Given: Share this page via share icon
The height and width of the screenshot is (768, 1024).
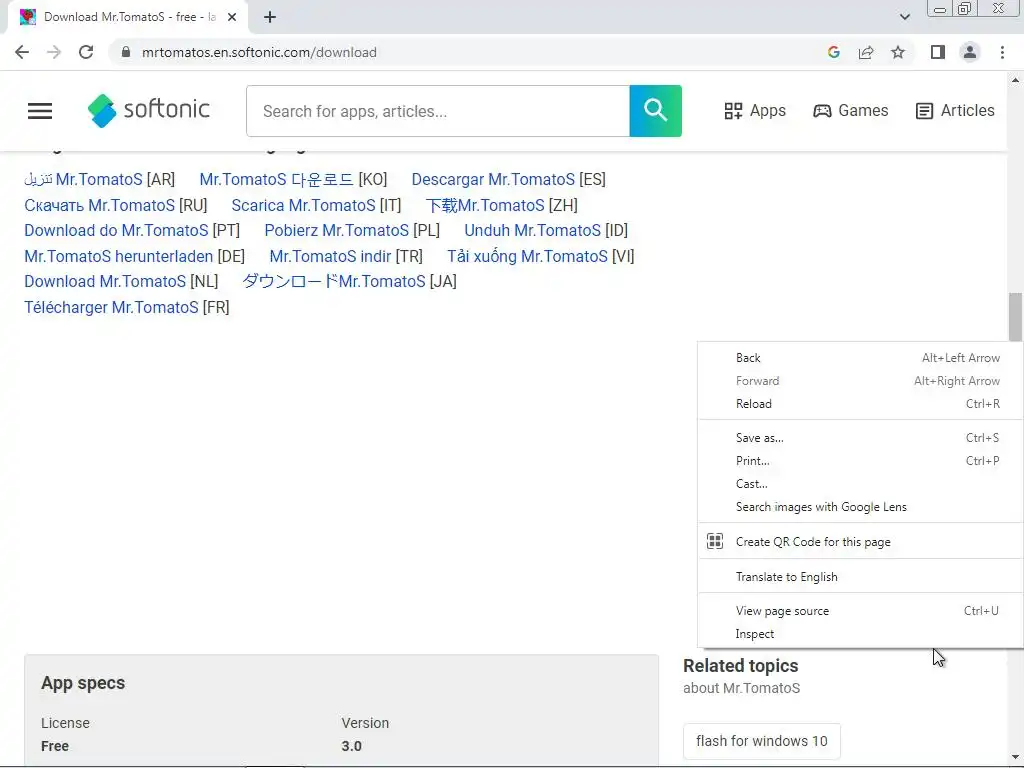Looking at the screenshot, I should (866, 52).
